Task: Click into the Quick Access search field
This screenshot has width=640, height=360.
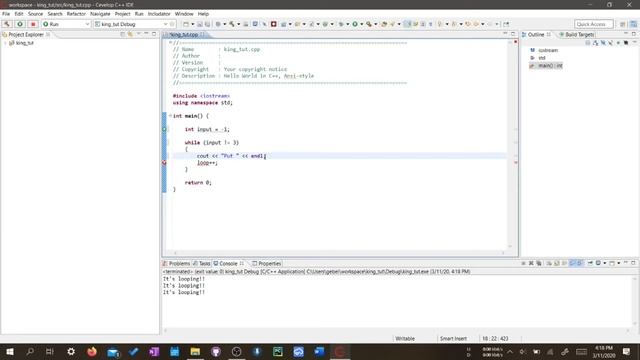Action: tap(593, 24)
